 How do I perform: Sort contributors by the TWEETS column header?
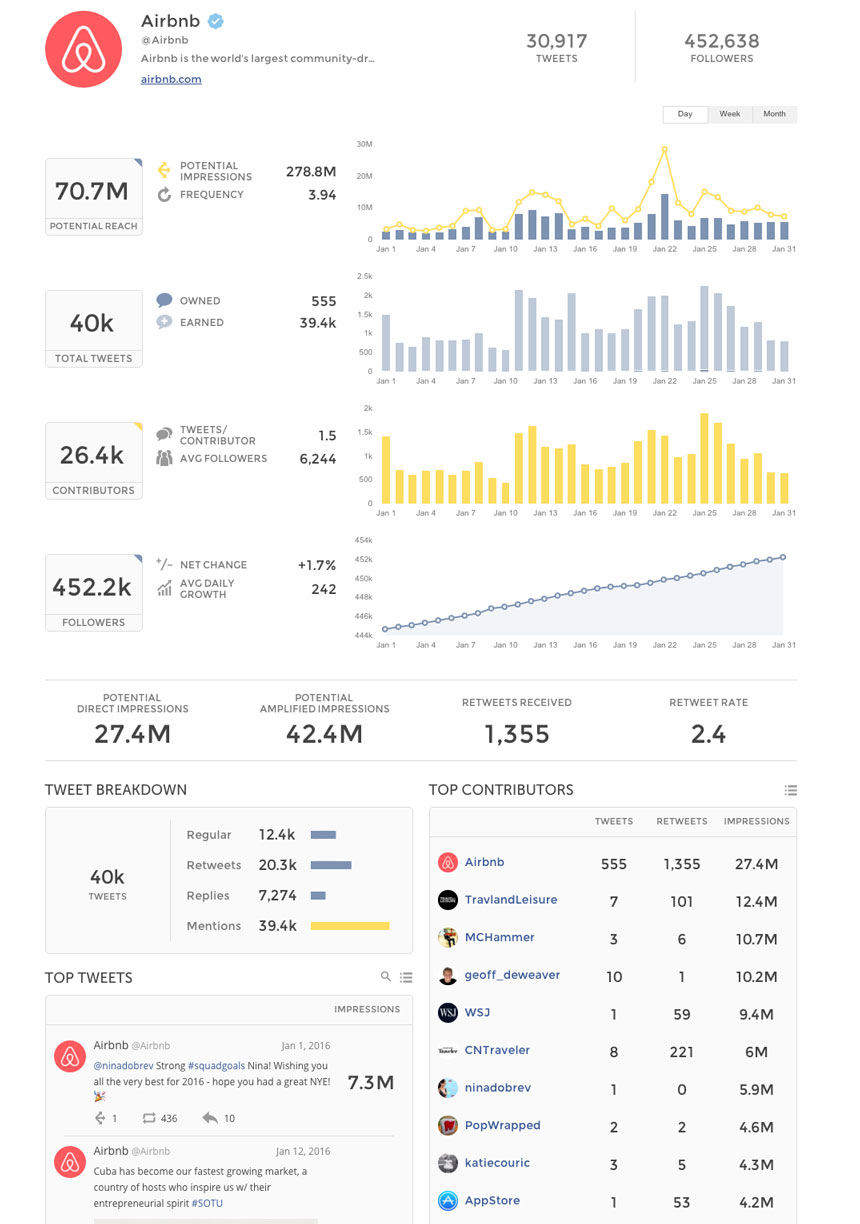tap(614, 821)
